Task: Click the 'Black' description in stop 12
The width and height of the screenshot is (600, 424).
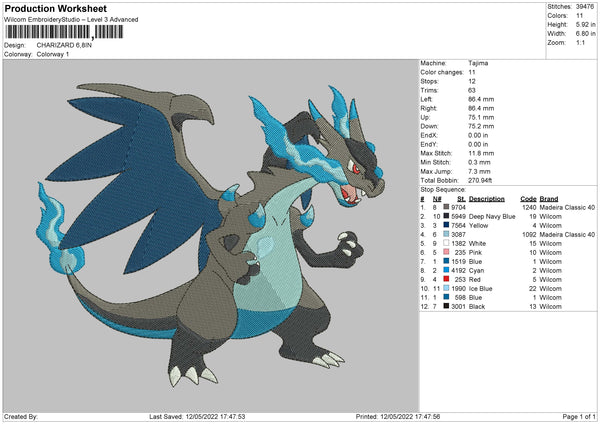Action: click(477, 307)
